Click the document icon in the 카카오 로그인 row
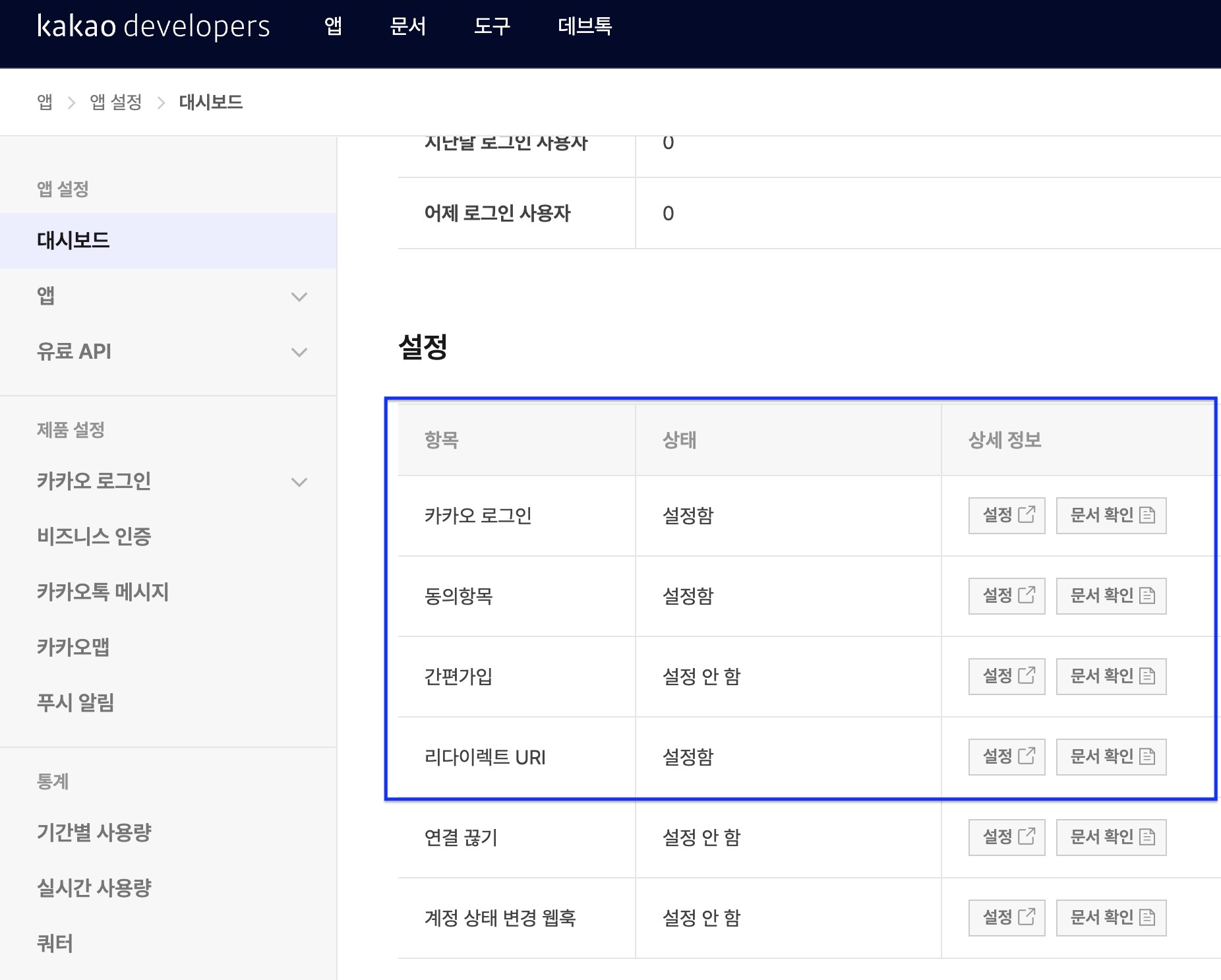 (x=1147, y=515)
